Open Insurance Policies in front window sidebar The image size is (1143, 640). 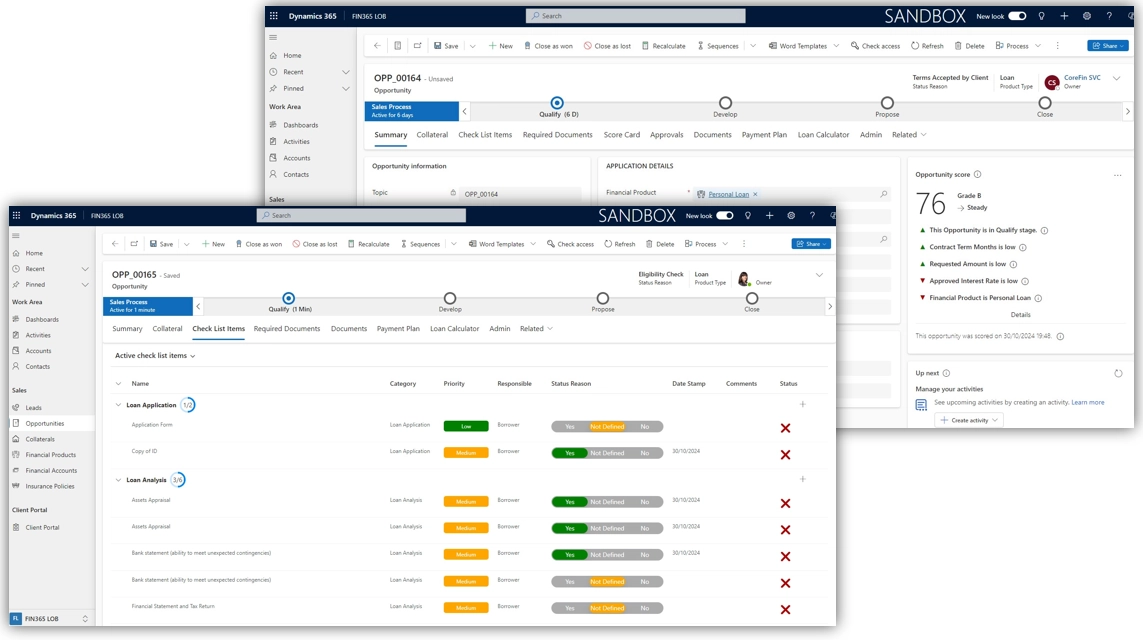[x=50, y=486]
